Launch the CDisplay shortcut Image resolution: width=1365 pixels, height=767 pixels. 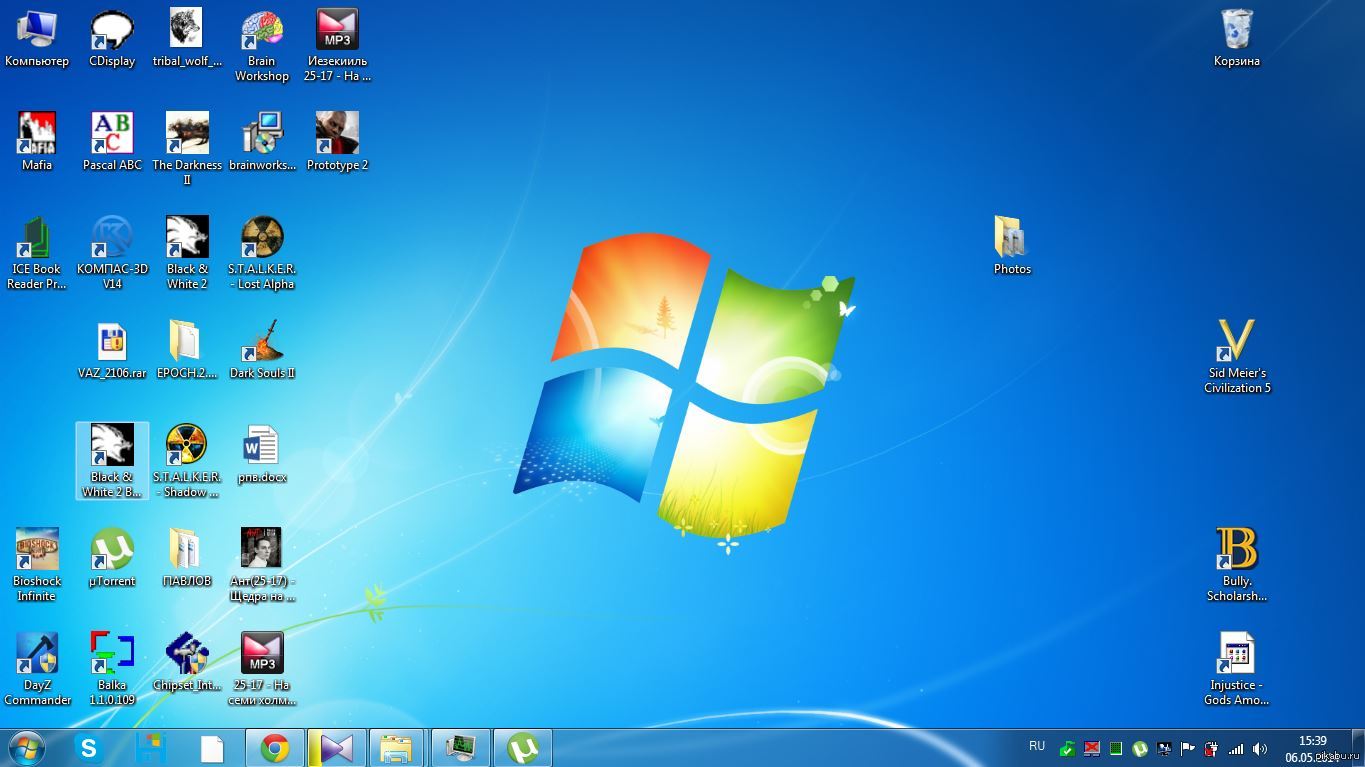(112, 40)
